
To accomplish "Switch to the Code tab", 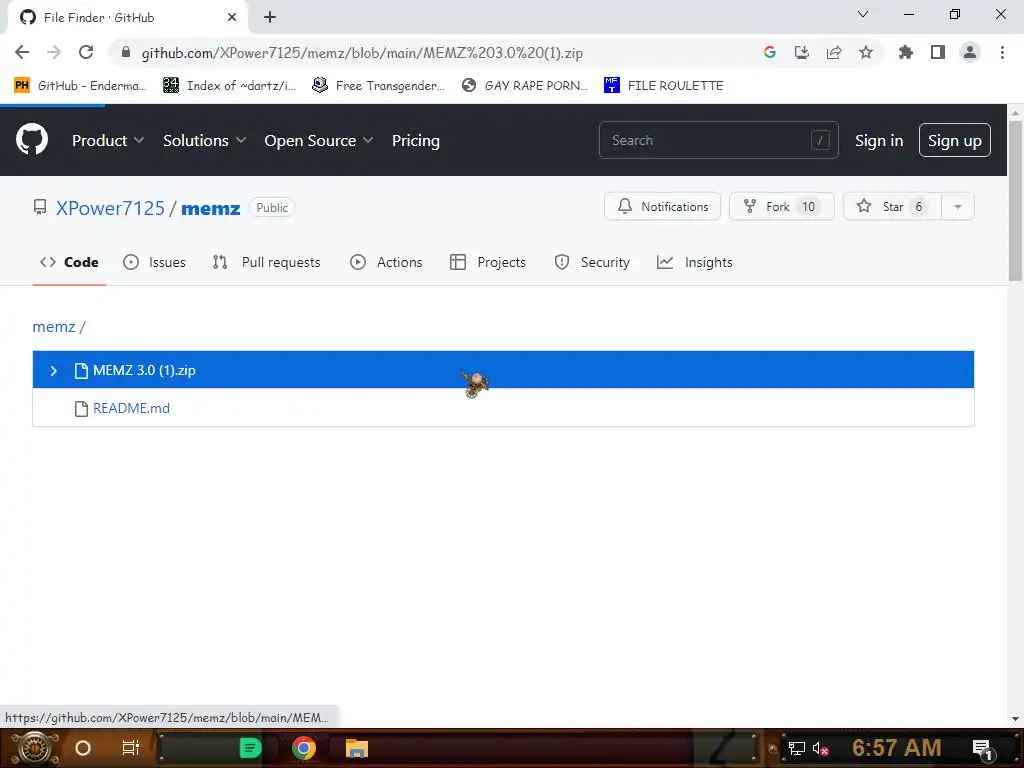I will (x=69, y=262).
